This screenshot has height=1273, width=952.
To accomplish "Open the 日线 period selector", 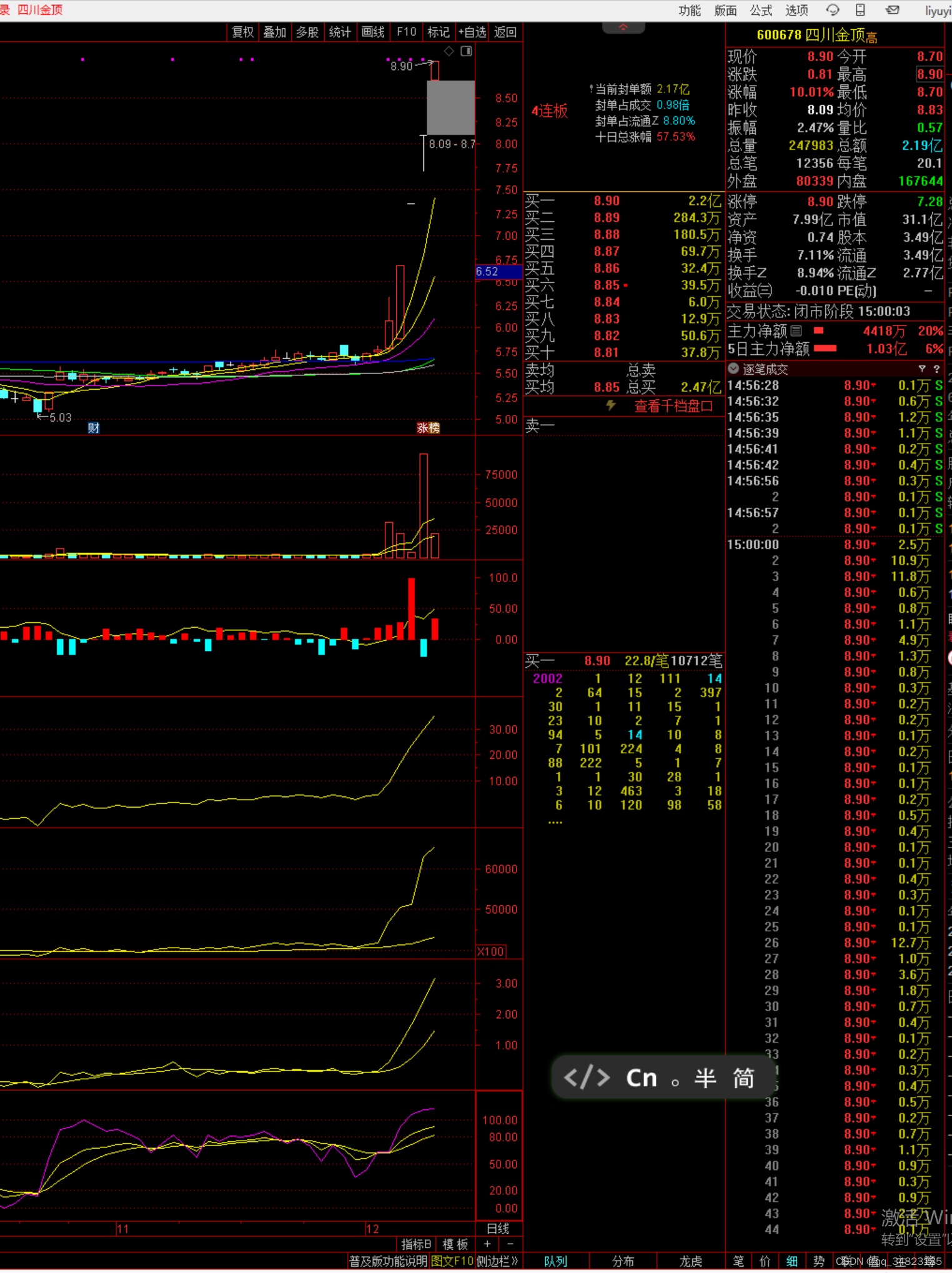I will pyautogui.click(x=498, y=1229).
